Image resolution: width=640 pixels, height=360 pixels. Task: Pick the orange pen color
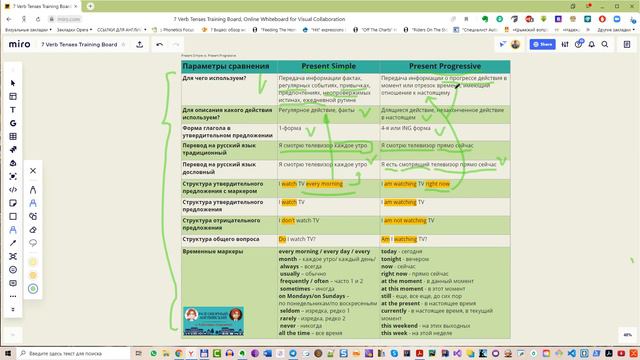(33, 275)
